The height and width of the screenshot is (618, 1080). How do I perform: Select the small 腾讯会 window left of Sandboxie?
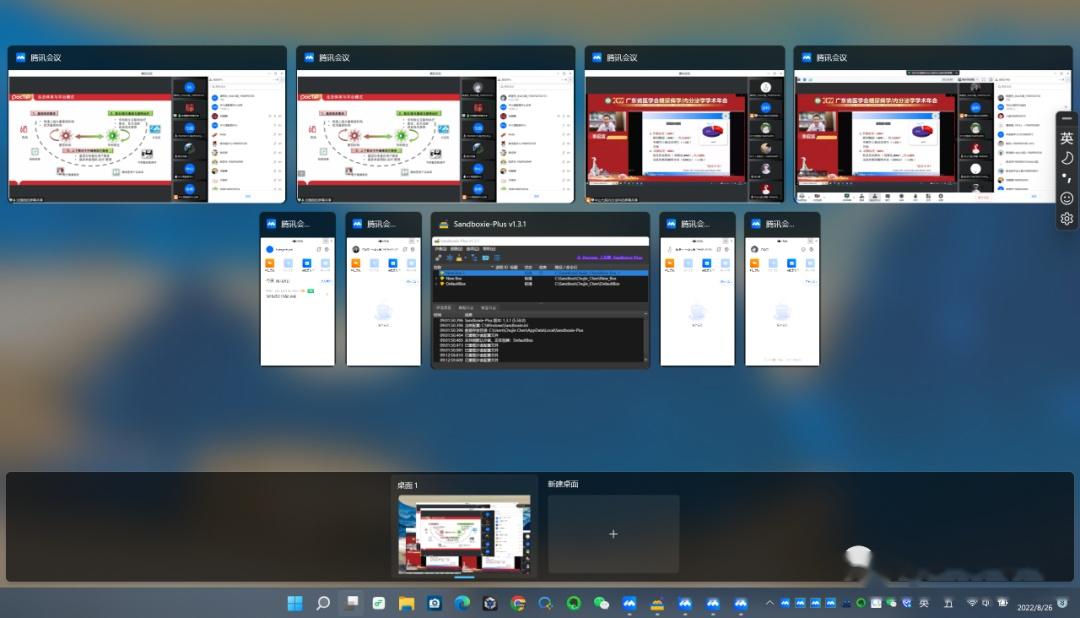384,289
